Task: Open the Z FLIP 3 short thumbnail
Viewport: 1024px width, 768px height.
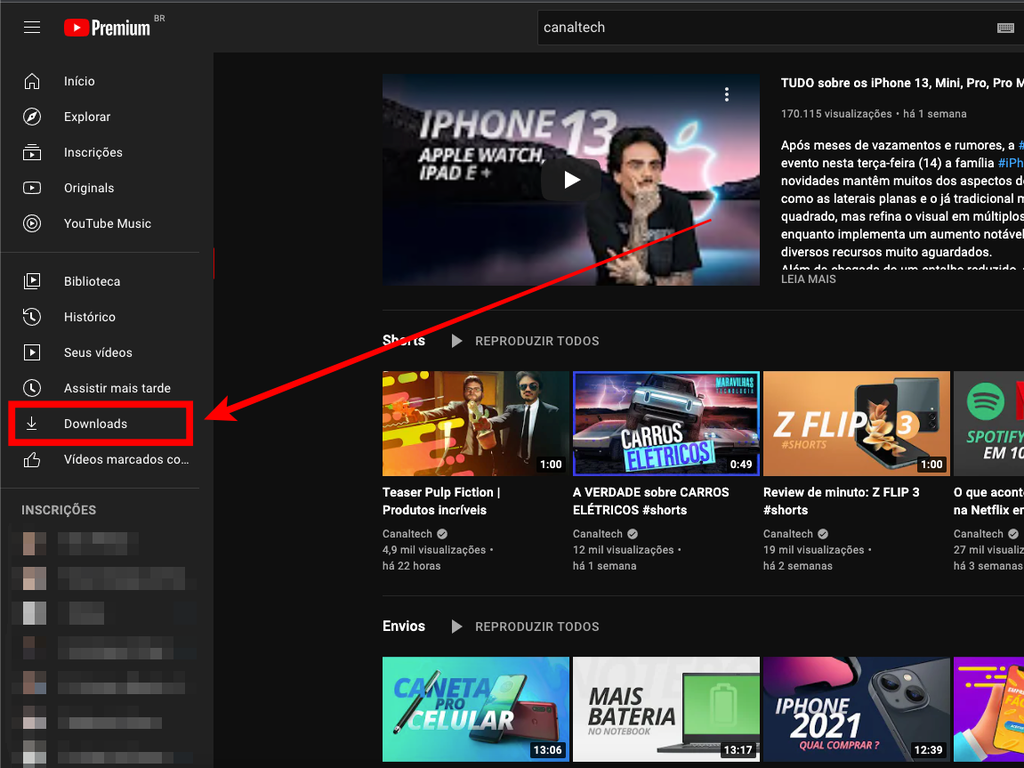Action: pyautogui.click(x=856, y=423)
